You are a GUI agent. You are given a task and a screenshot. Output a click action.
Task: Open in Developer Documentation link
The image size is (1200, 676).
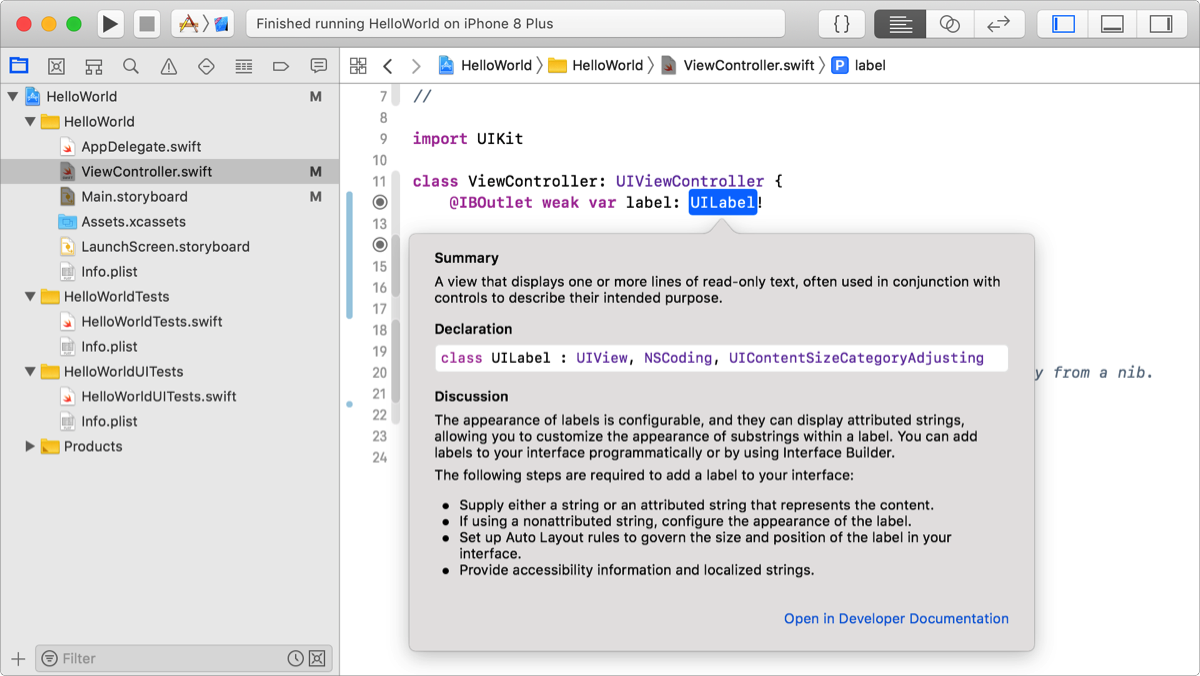tap(896, 619)
